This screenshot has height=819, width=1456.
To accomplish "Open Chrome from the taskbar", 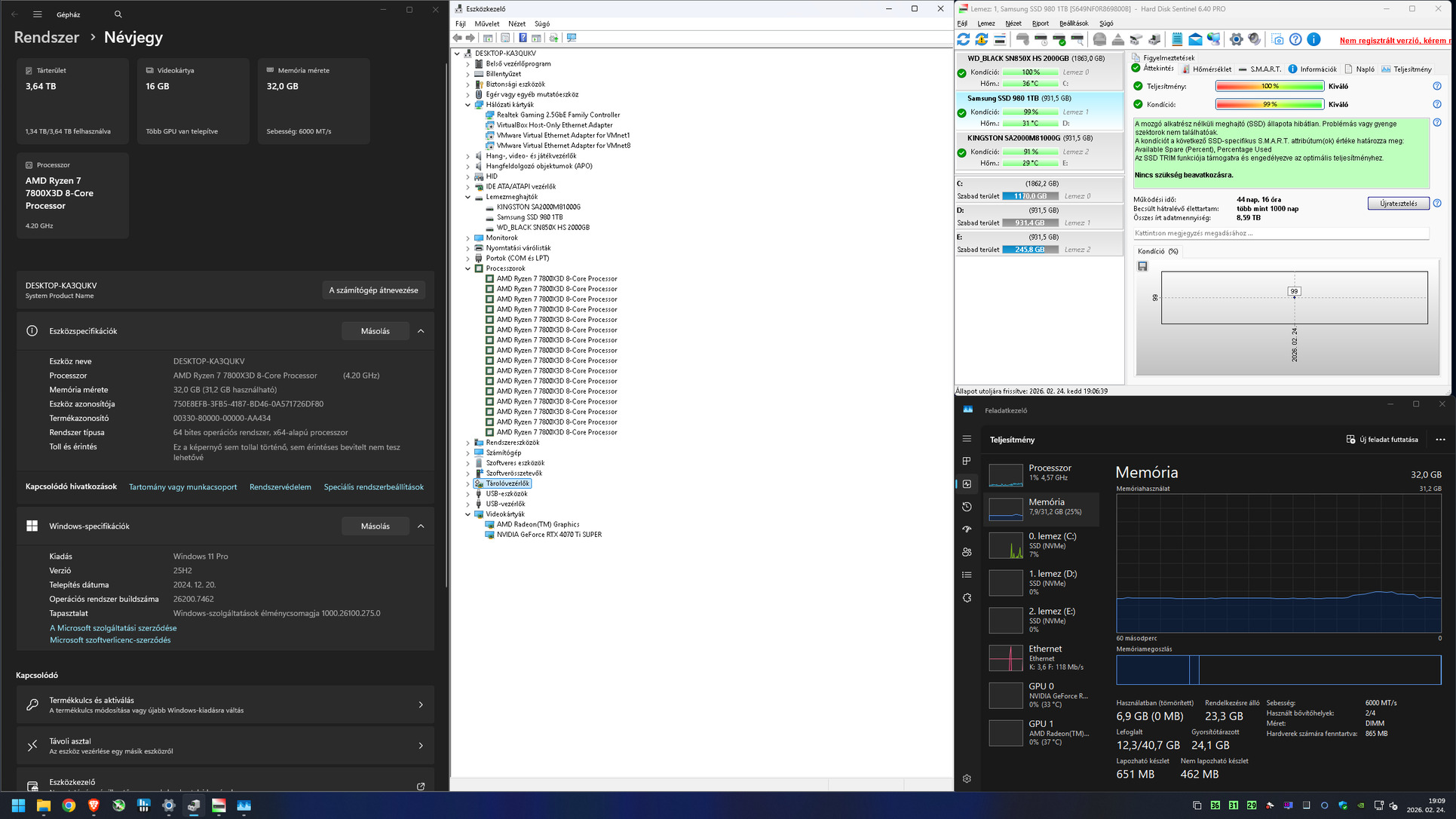I will click(69, 805).
